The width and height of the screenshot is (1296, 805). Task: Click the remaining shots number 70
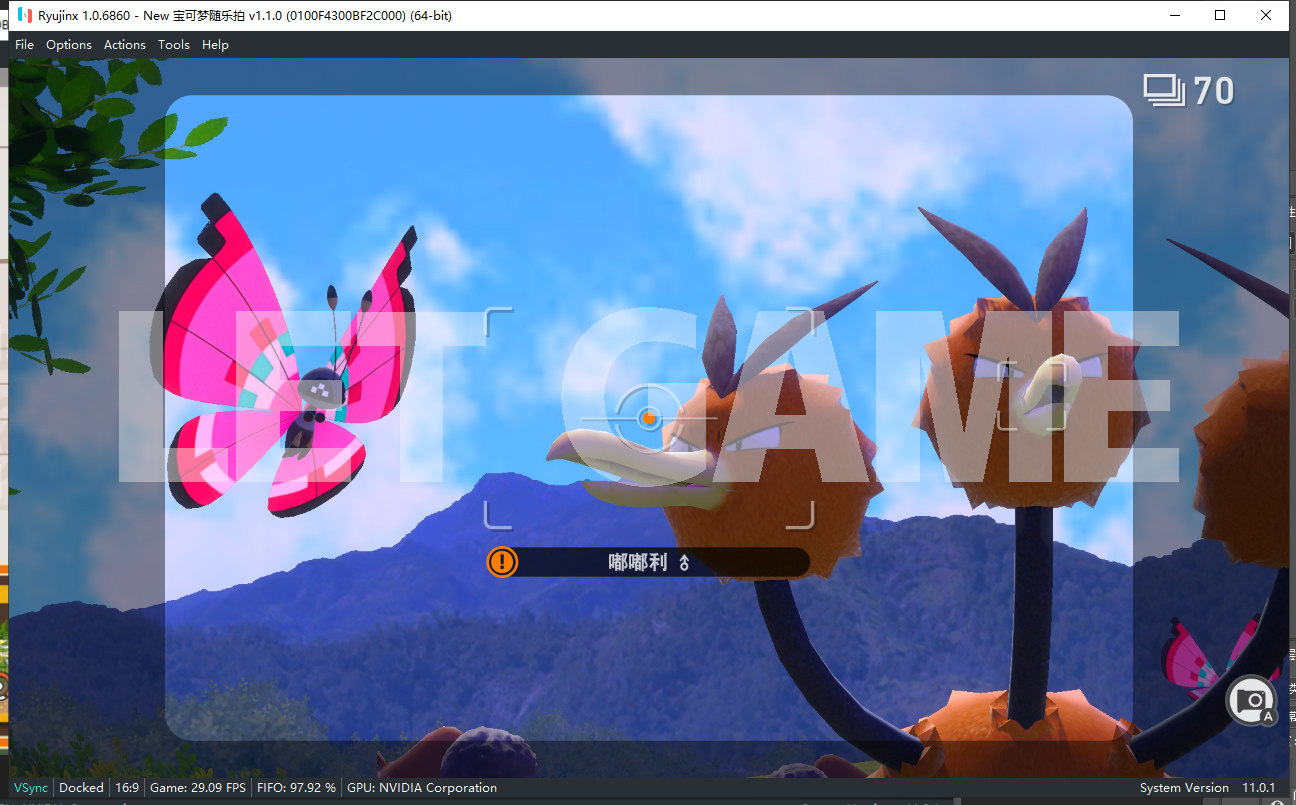tap(1214, 92)
